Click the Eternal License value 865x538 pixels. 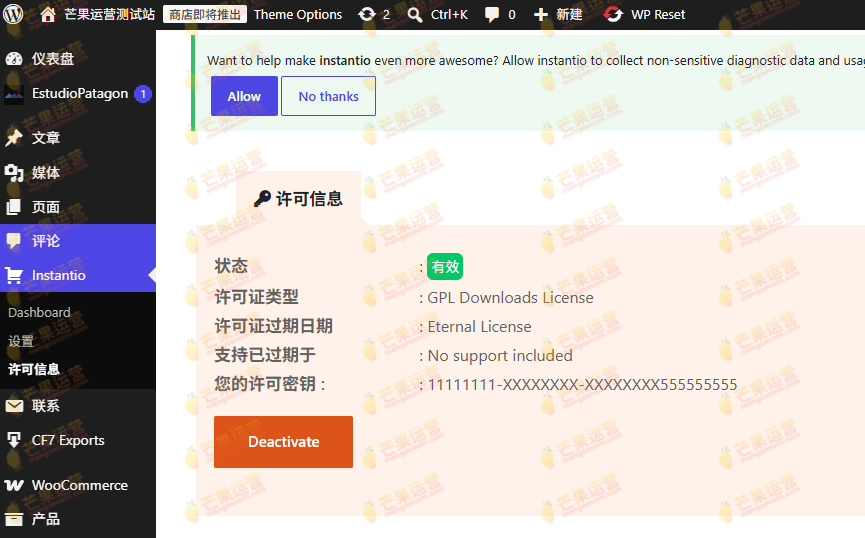click(x=479, y=327)
